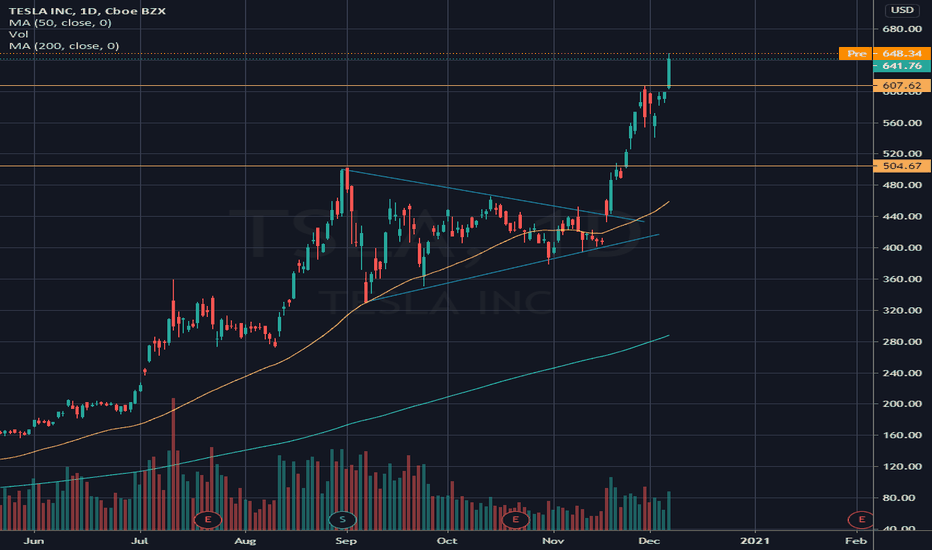Click the July earnings E marker
The width and height of the screenshot is (932, 550).
(x=208, y=520)
